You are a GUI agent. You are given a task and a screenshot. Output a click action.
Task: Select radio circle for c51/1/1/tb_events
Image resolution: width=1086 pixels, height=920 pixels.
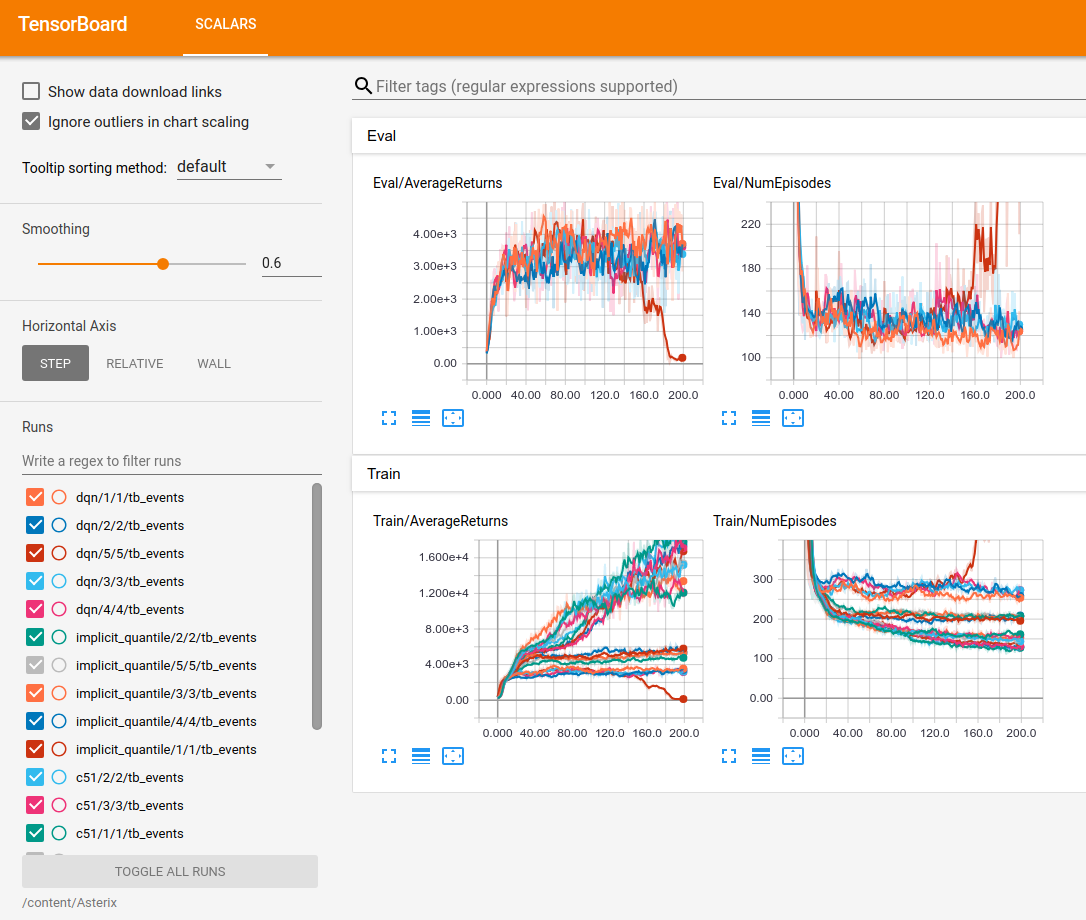[60, 833]
